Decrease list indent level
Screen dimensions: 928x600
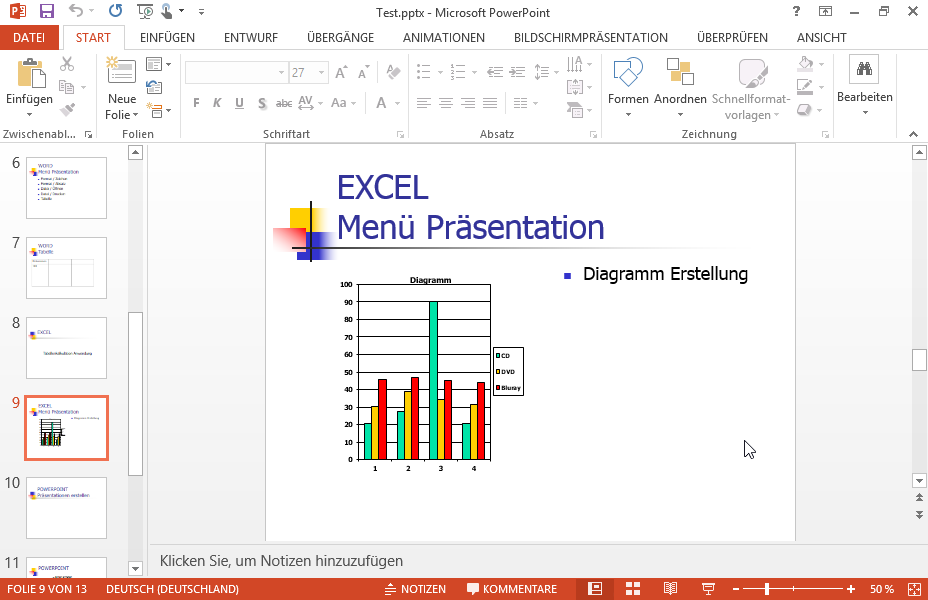(495, 73)
